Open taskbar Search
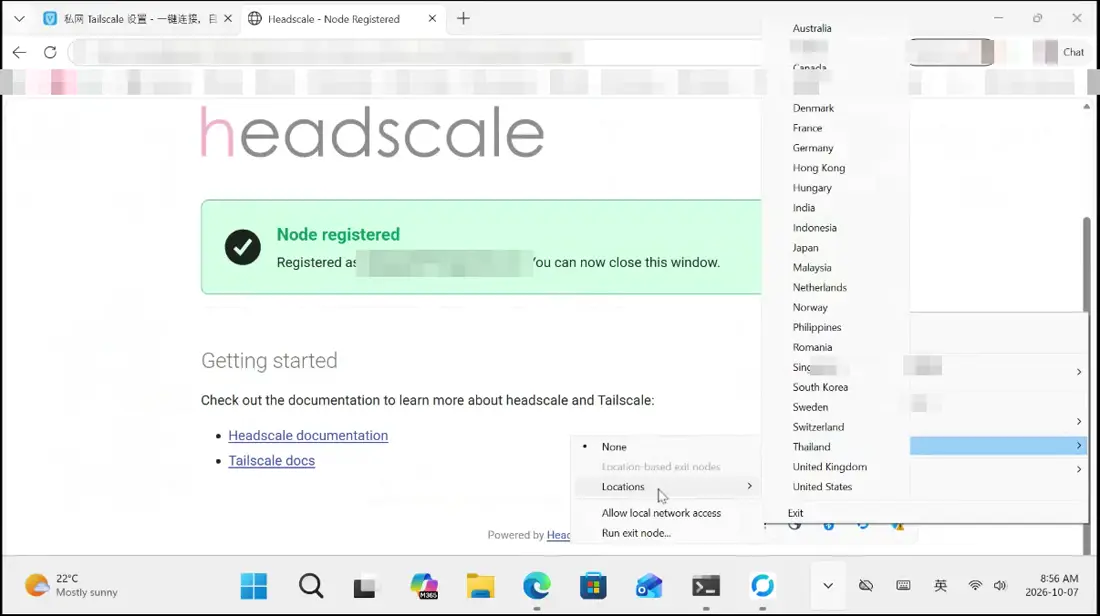The image size is (1100, 616). click(x=311, y=586)
